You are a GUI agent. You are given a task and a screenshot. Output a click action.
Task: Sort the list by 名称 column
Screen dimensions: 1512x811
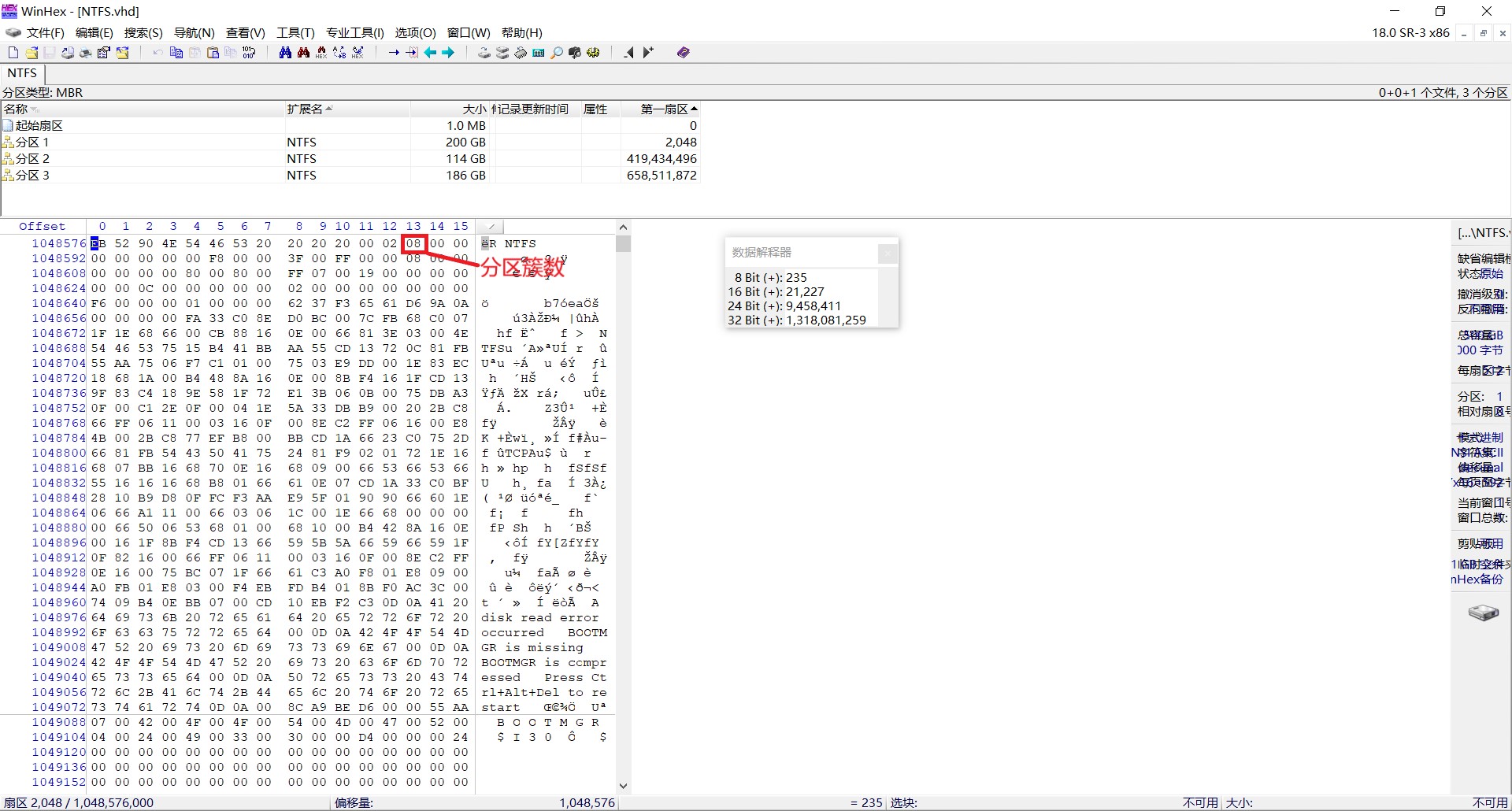coord(16,109)
